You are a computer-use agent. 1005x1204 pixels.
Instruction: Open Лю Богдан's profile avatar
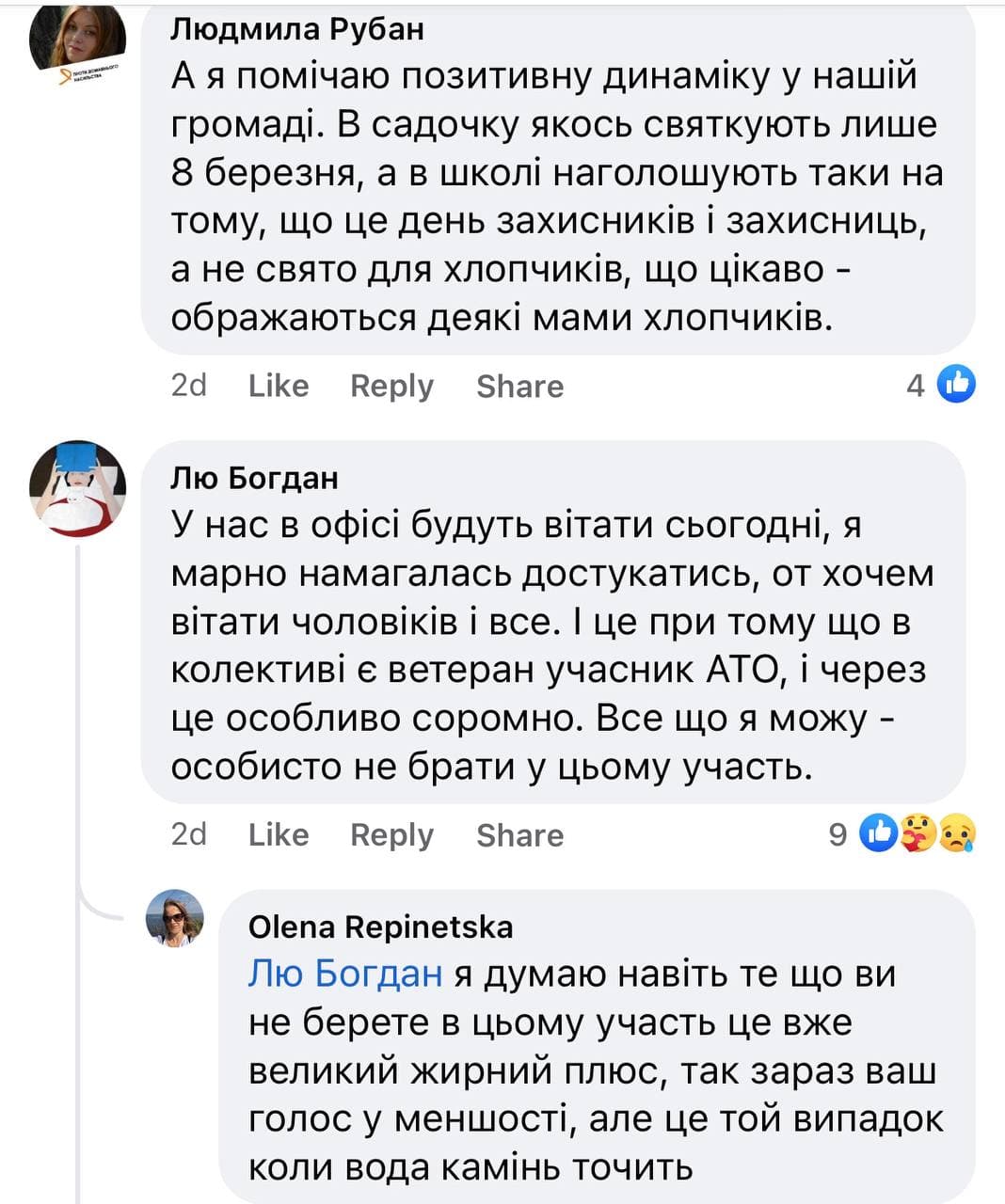pyautogui.click(x=78, y=488)
